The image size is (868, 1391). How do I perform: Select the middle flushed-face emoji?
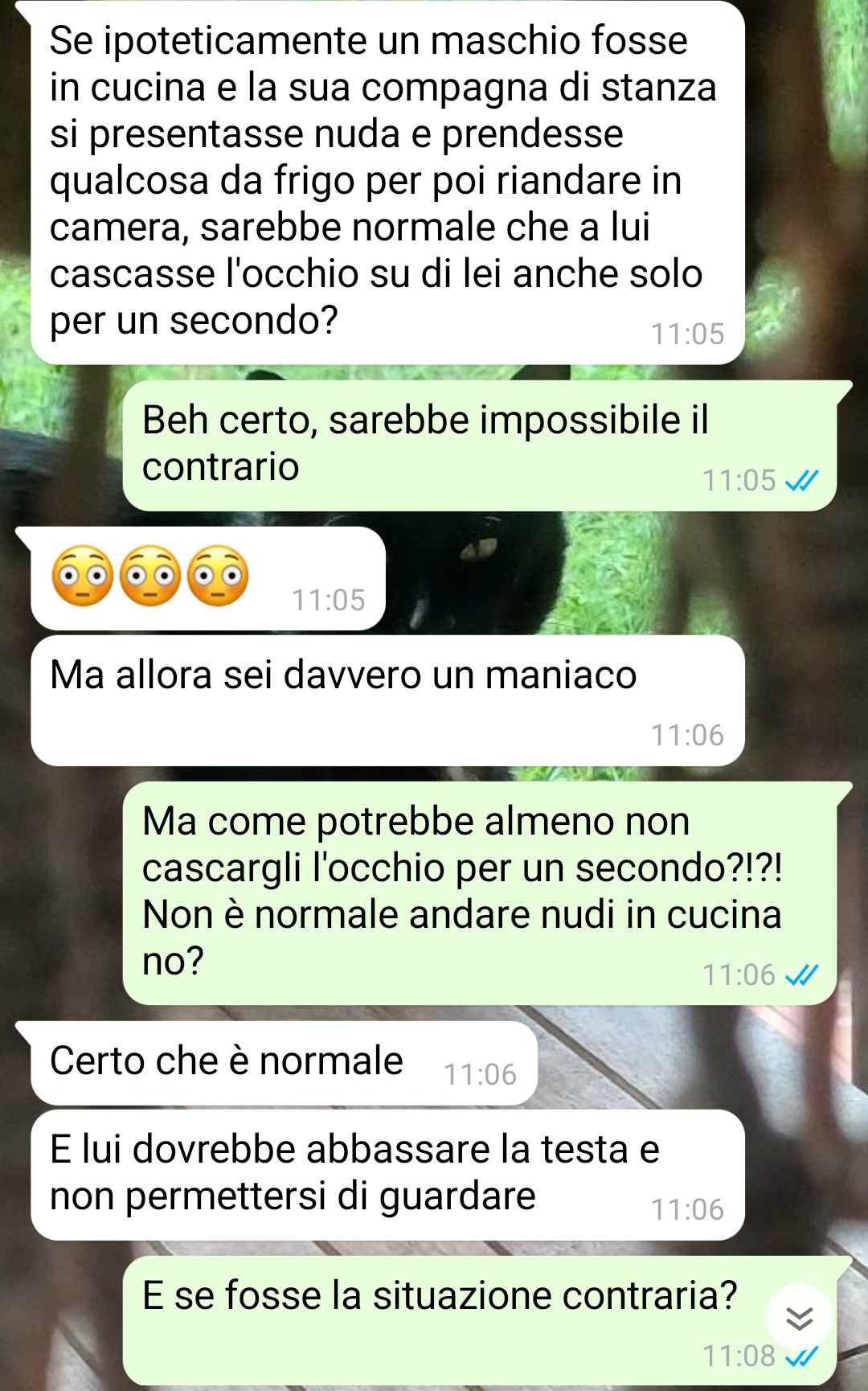[150, 576]
